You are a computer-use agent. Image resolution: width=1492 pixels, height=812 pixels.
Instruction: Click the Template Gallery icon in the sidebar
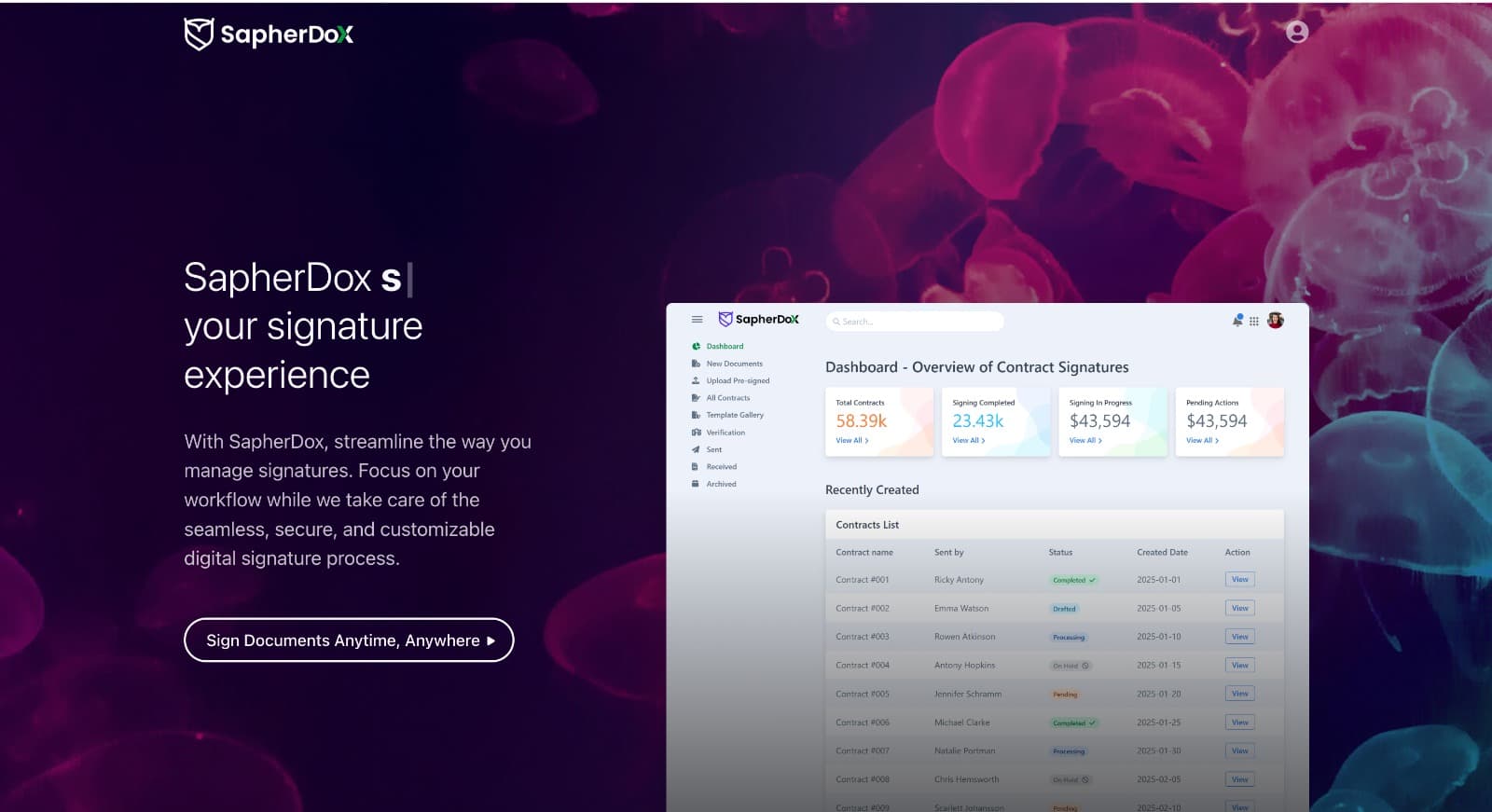coord(696,415)
